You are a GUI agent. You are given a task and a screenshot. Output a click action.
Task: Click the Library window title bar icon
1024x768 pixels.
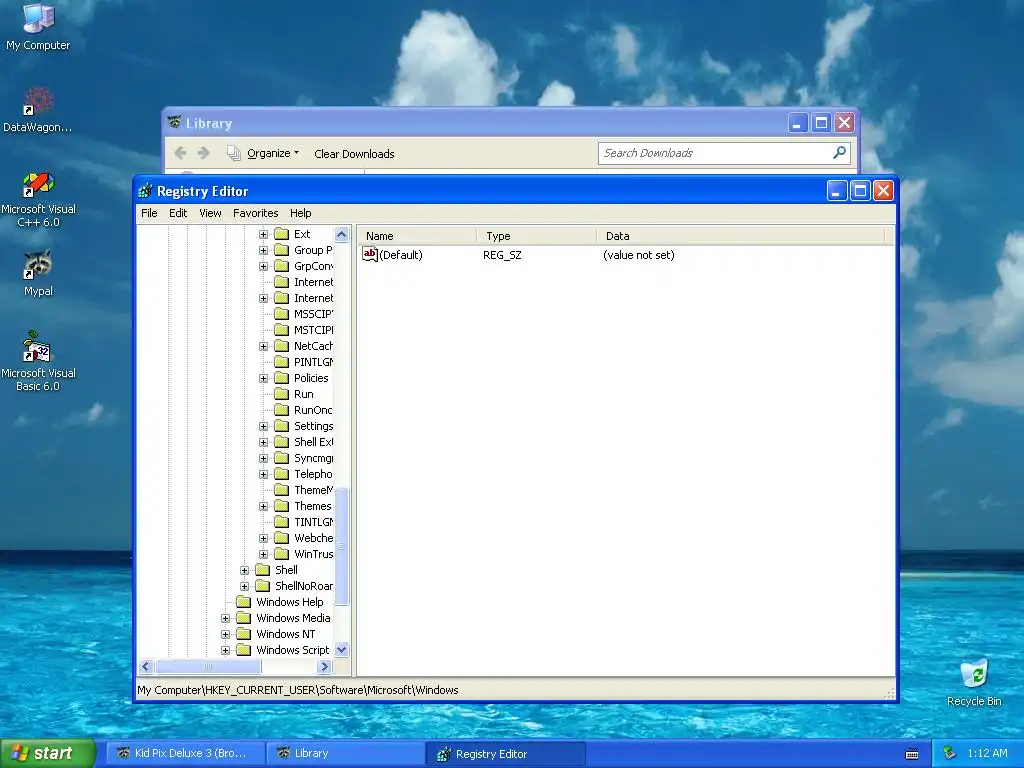pyautogui.click(x=174, y=123)
